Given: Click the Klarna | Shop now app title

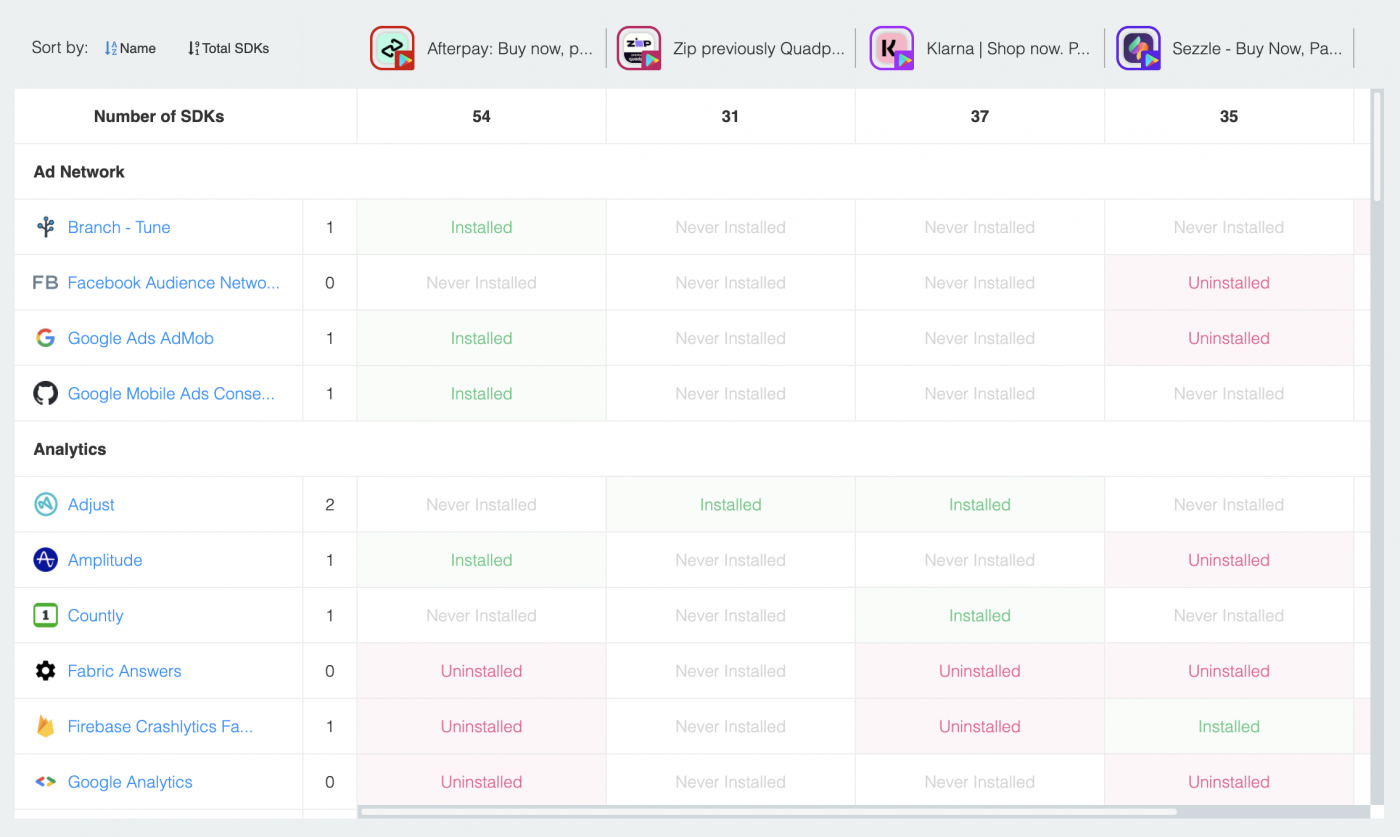Looking at the screenshot, I should pos(1008,48).
